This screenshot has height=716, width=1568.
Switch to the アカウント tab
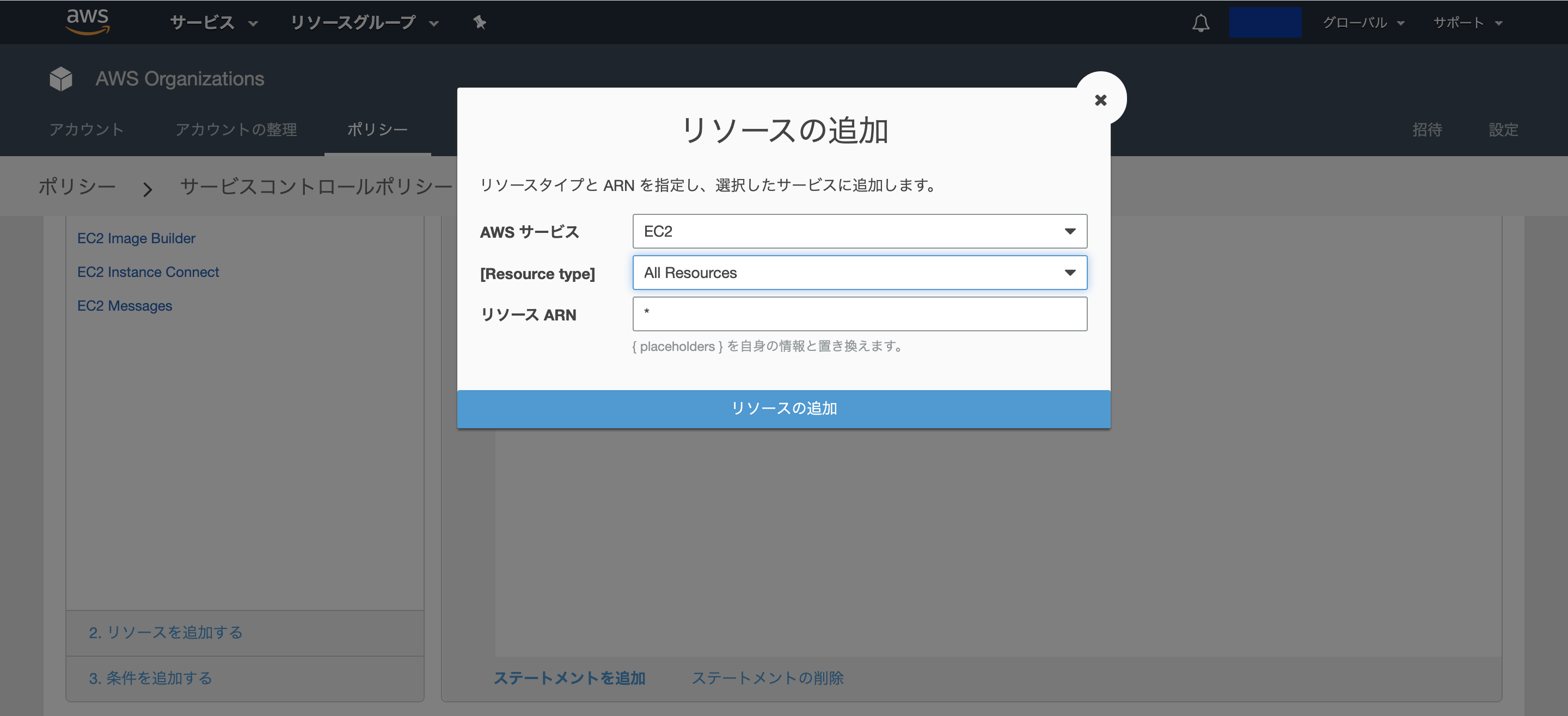(x=87, y=129)
